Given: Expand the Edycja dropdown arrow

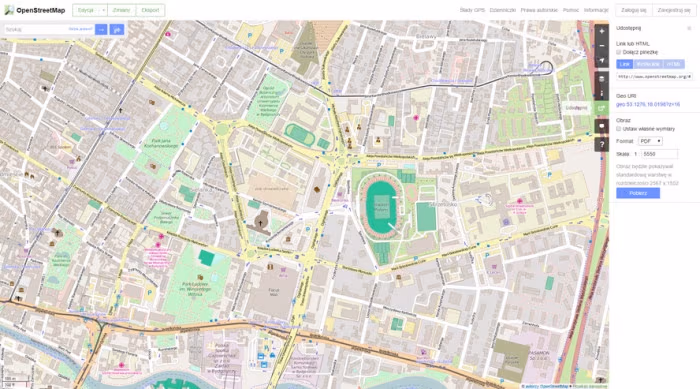Looking at the screenshot, I should click(104, 10).
